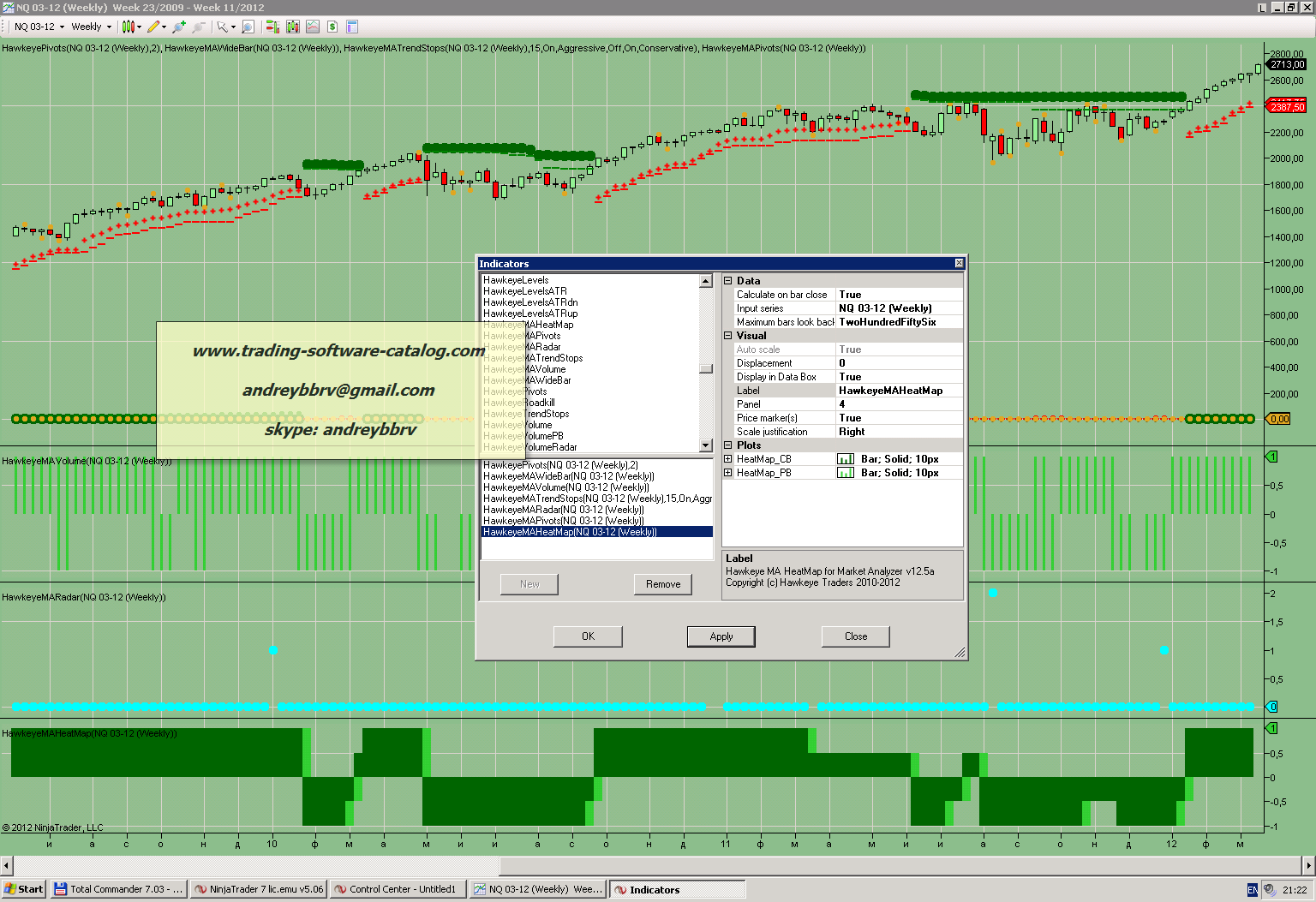Select HawkeyeLevelsATR from the available indicators
Viewport: 1316px width, 902px height.
pos(524,291)
